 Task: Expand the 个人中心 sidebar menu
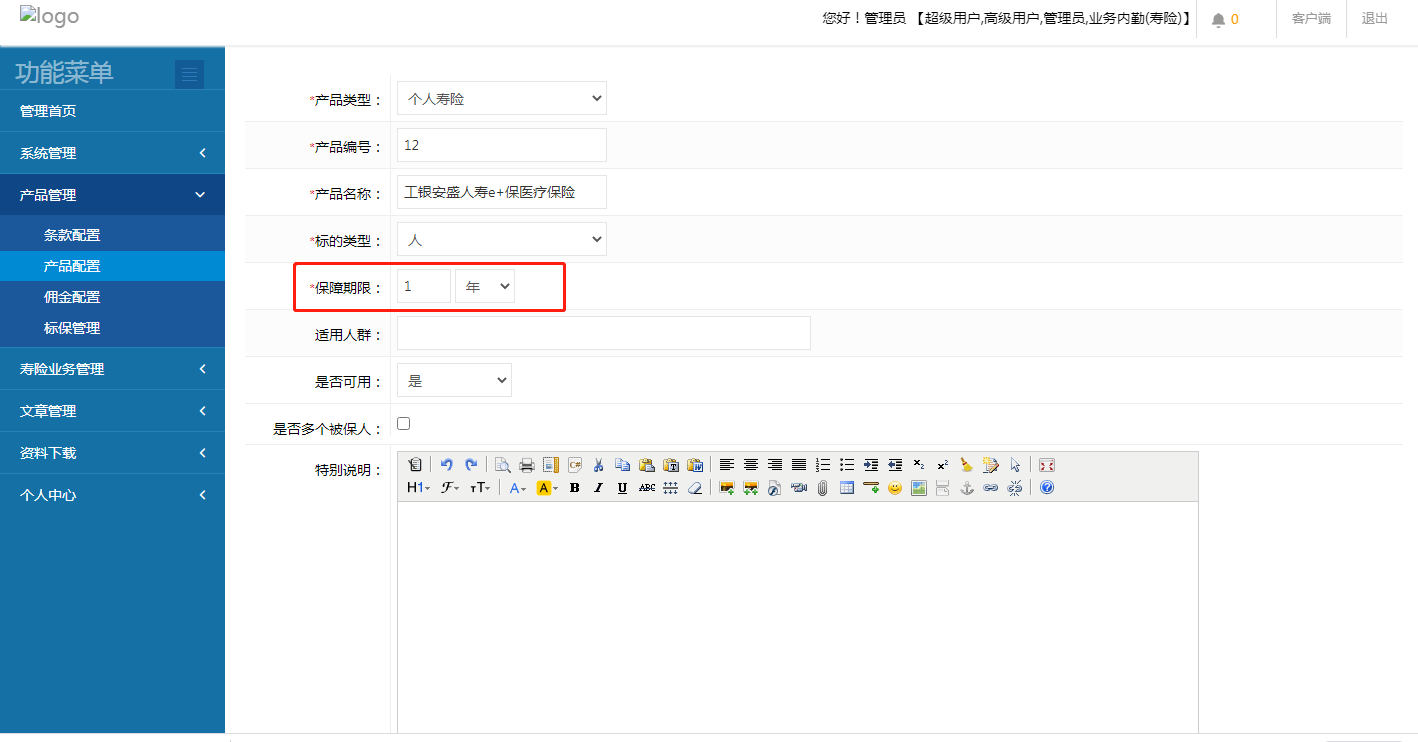[x=112, y=495]
